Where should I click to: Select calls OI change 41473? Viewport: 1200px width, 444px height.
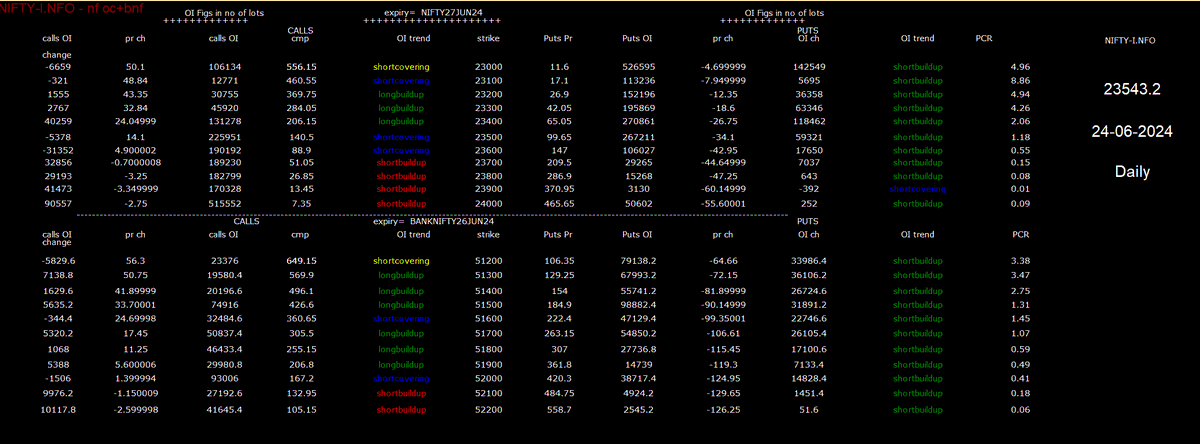pos(57,189)
